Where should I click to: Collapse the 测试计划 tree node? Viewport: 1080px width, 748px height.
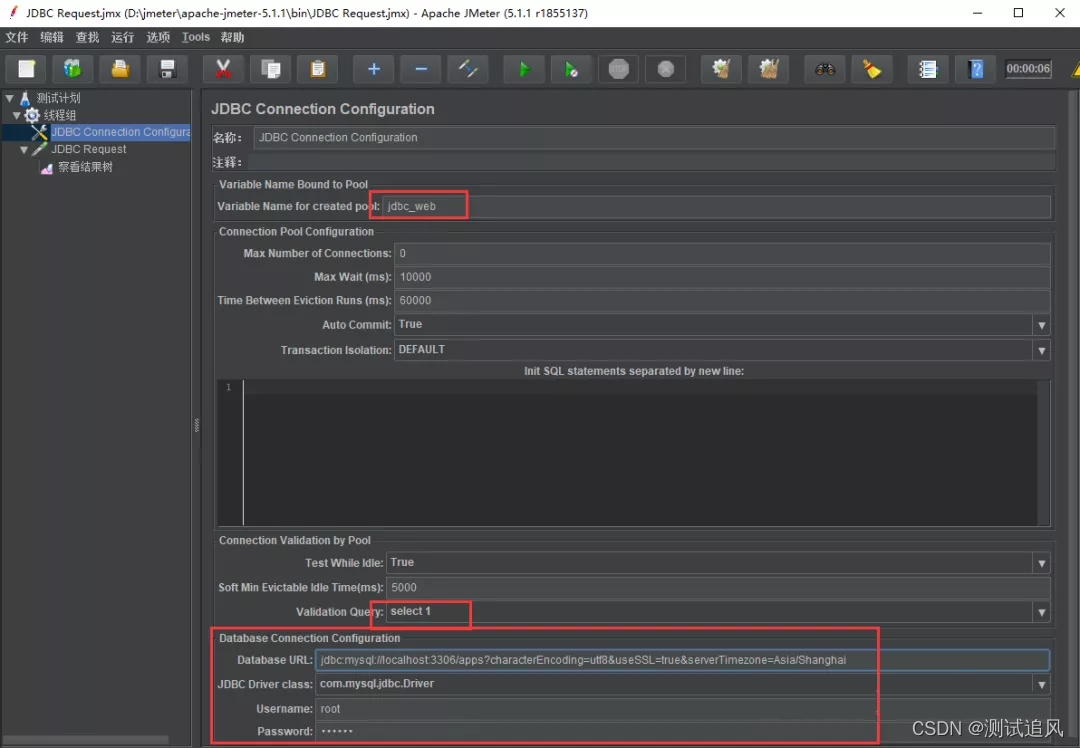(10, 98)
